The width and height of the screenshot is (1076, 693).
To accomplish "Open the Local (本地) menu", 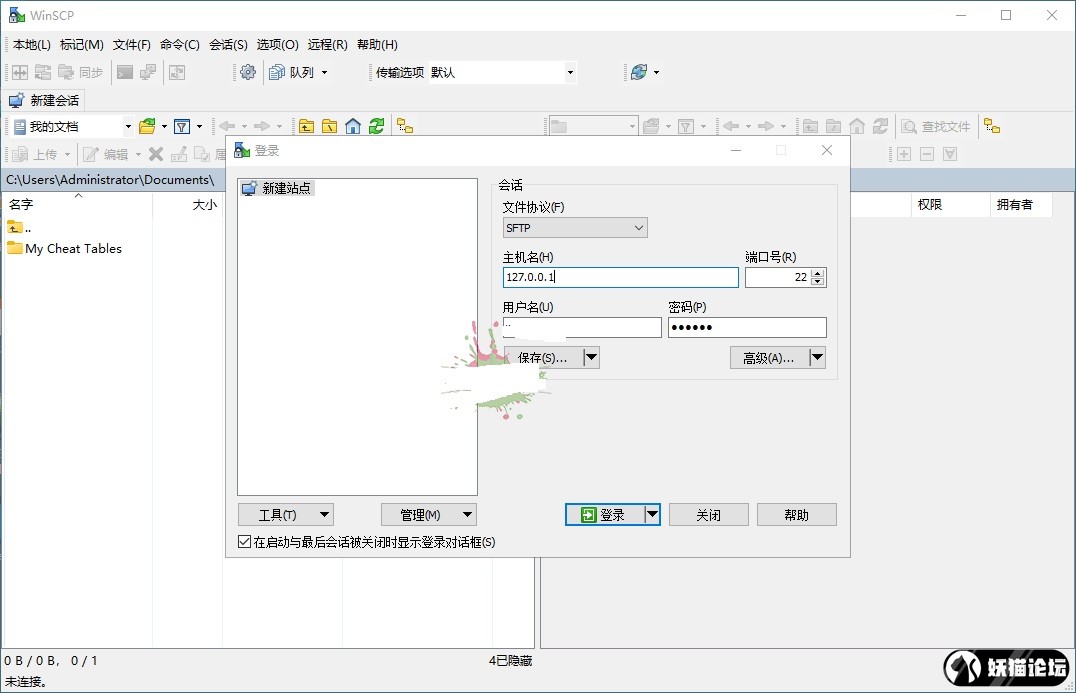I will click(x=32, y=45).
